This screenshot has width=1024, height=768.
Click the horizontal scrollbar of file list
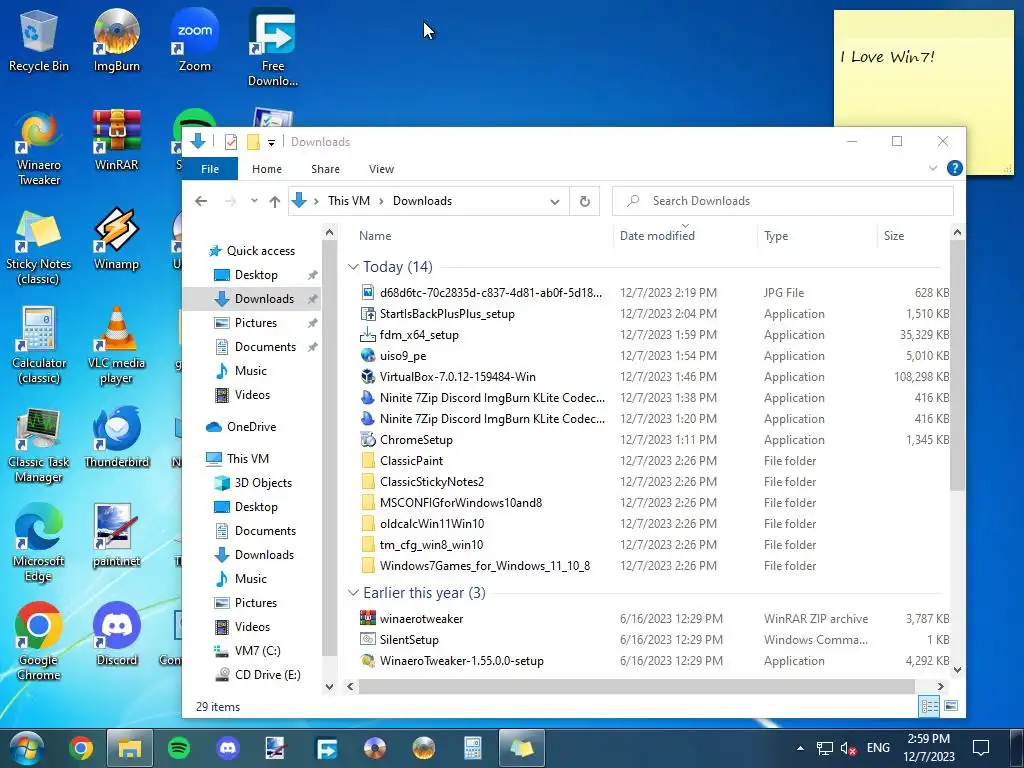[636, 686]
